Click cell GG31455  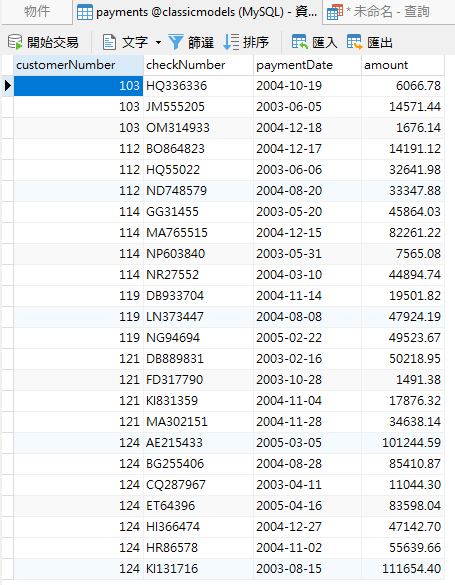point(198,212)
